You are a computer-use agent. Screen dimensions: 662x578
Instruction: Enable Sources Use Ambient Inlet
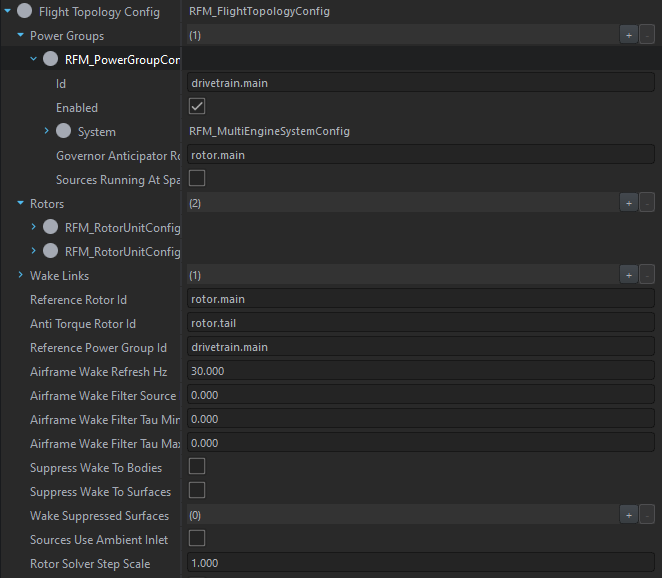197,538
